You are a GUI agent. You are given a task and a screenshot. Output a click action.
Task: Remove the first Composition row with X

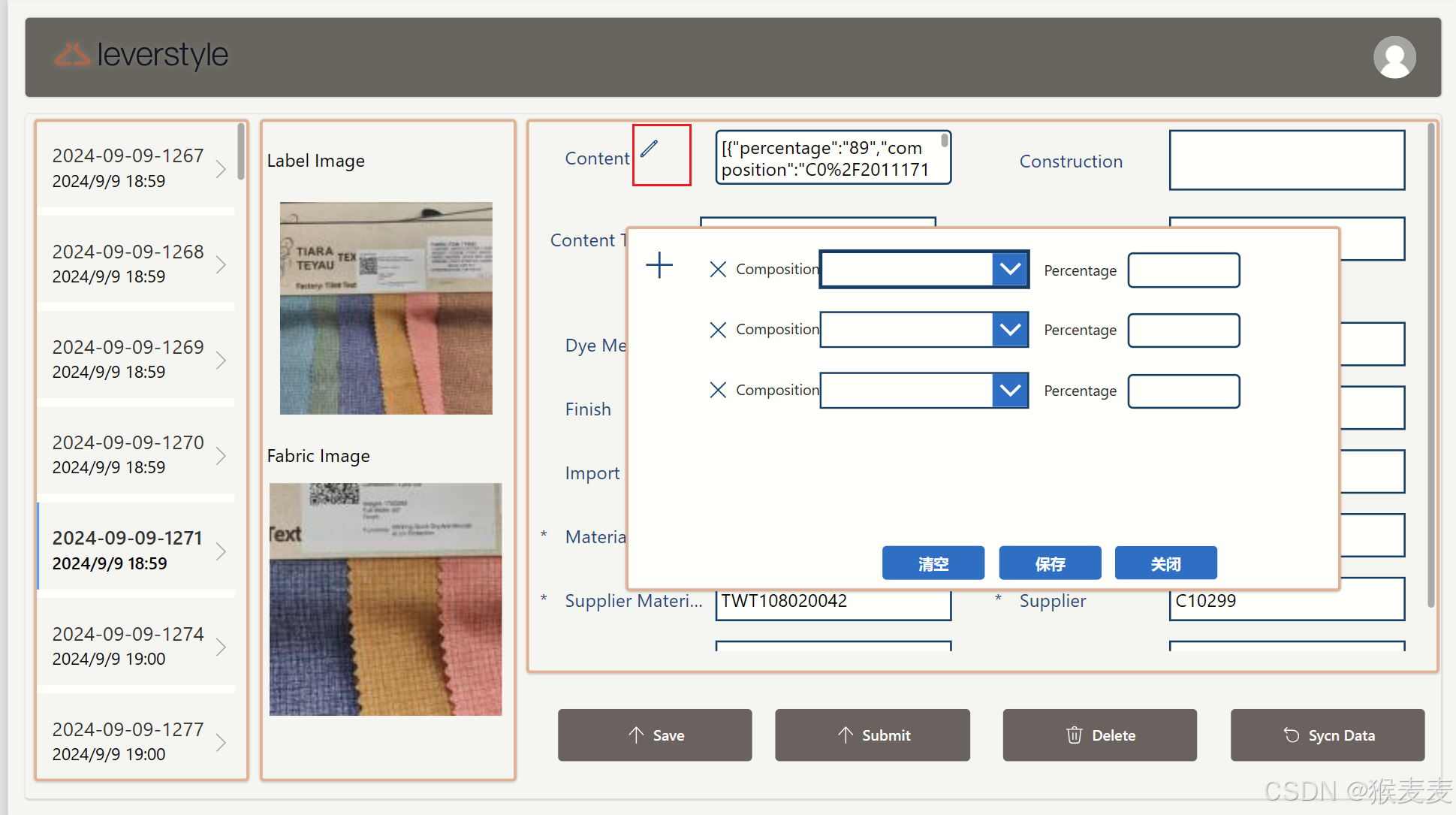(x=718, y=269)
